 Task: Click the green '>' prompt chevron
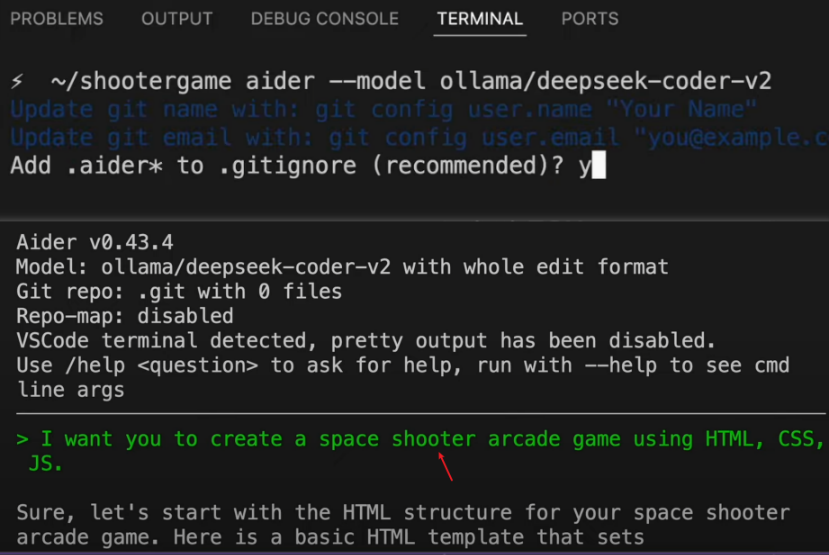tap(23, 439)
